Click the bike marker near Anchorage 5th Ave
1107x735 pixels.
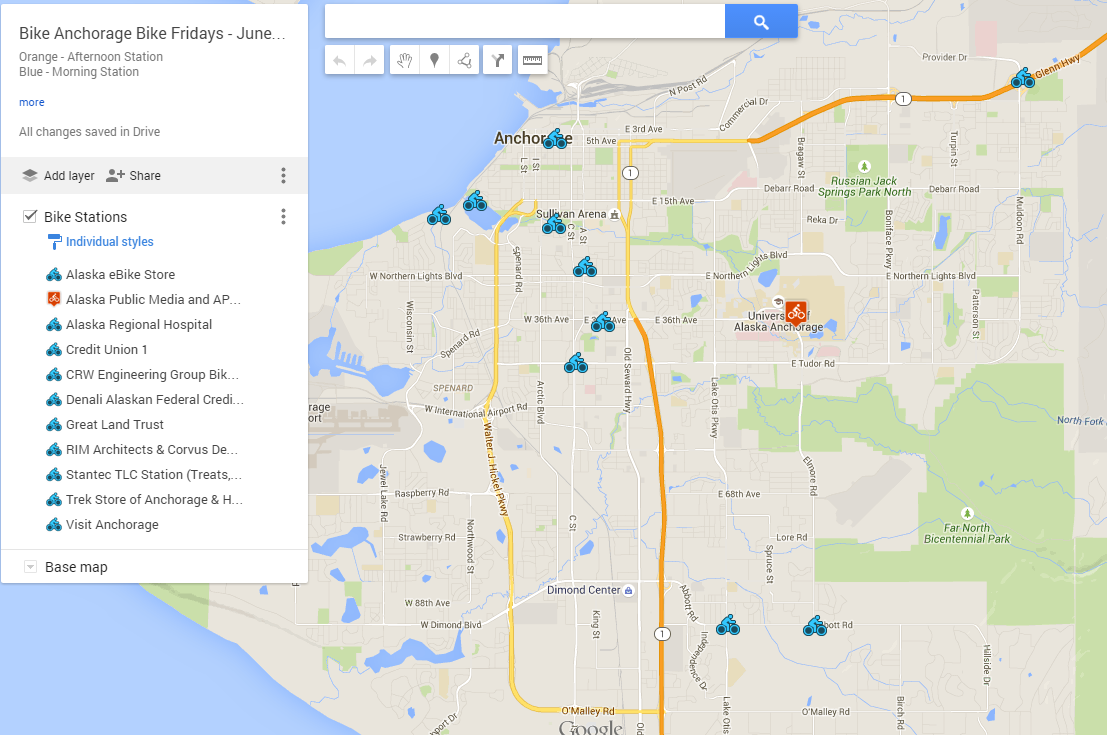556,139
